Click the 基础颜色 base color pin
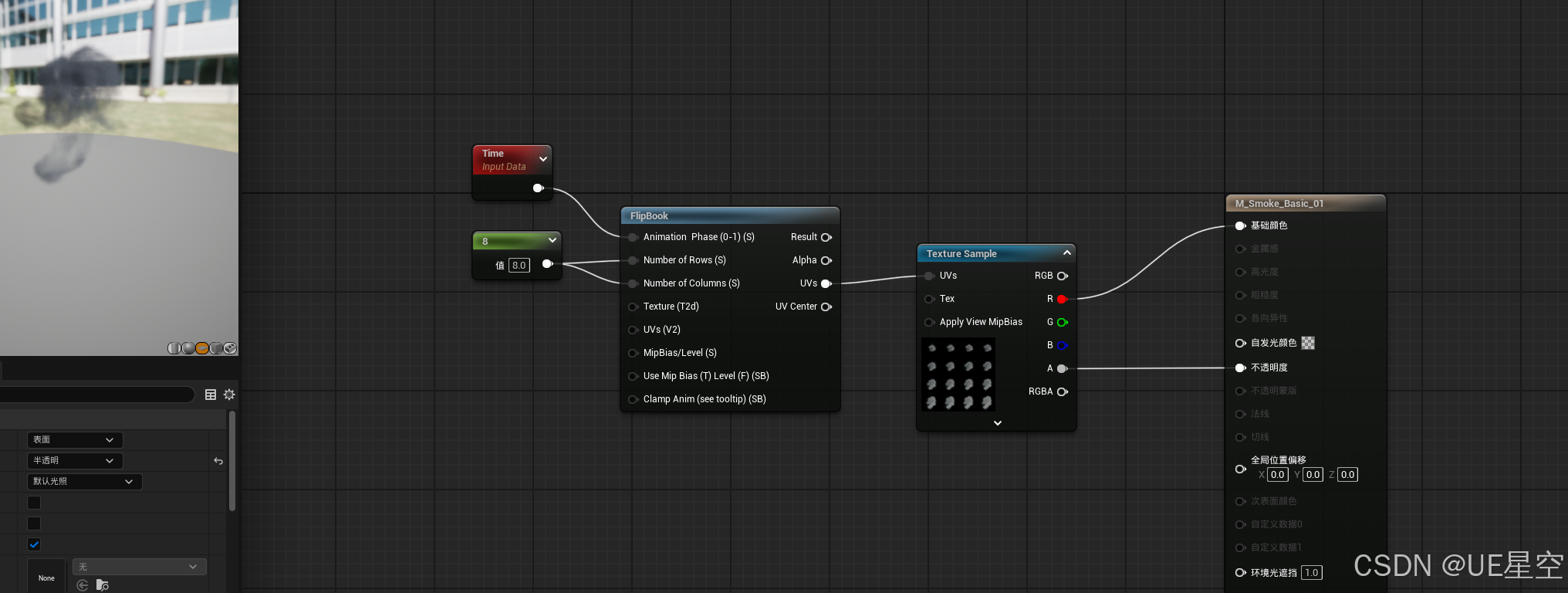Screen dimensions: 1568x593 [1241, 225]
